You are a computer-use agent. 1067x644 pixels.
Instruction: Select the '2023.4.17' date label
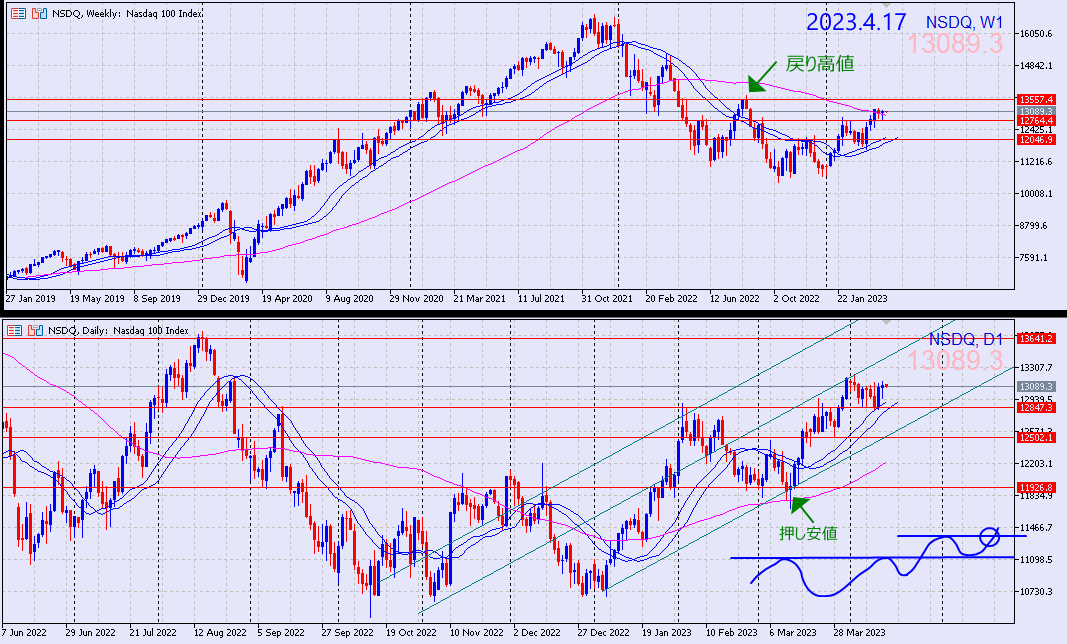[856, 22]
